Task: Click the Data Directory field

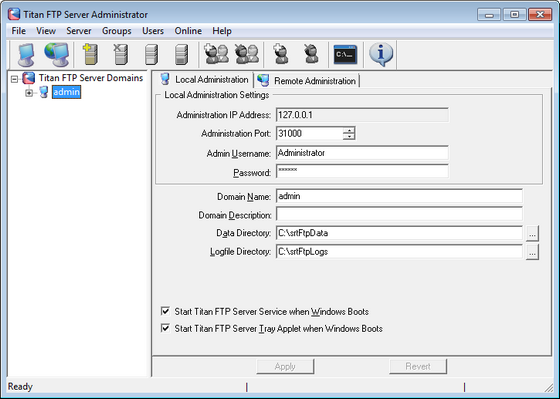Action: pyautogui.click(x=399, y=233)
